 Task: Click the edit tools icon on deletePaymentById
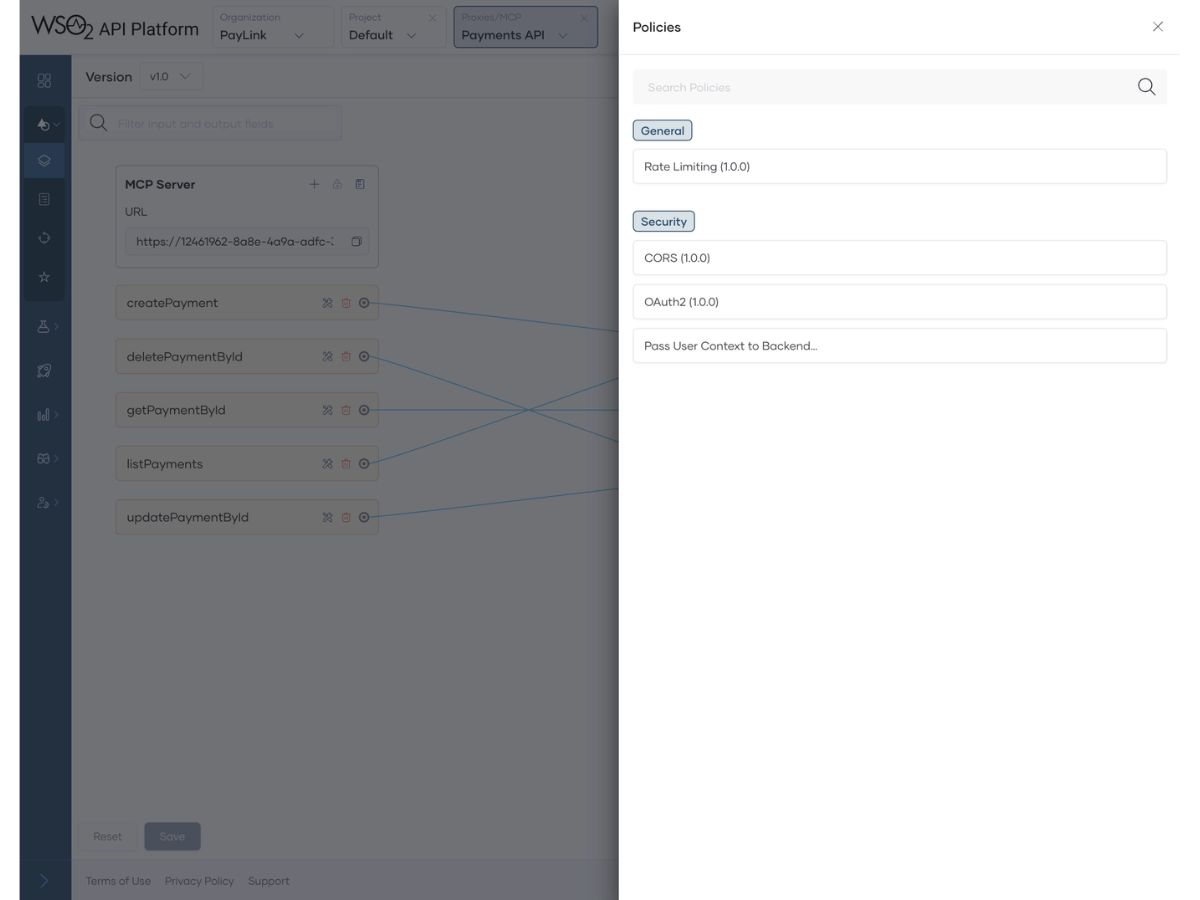pos(327,356)
